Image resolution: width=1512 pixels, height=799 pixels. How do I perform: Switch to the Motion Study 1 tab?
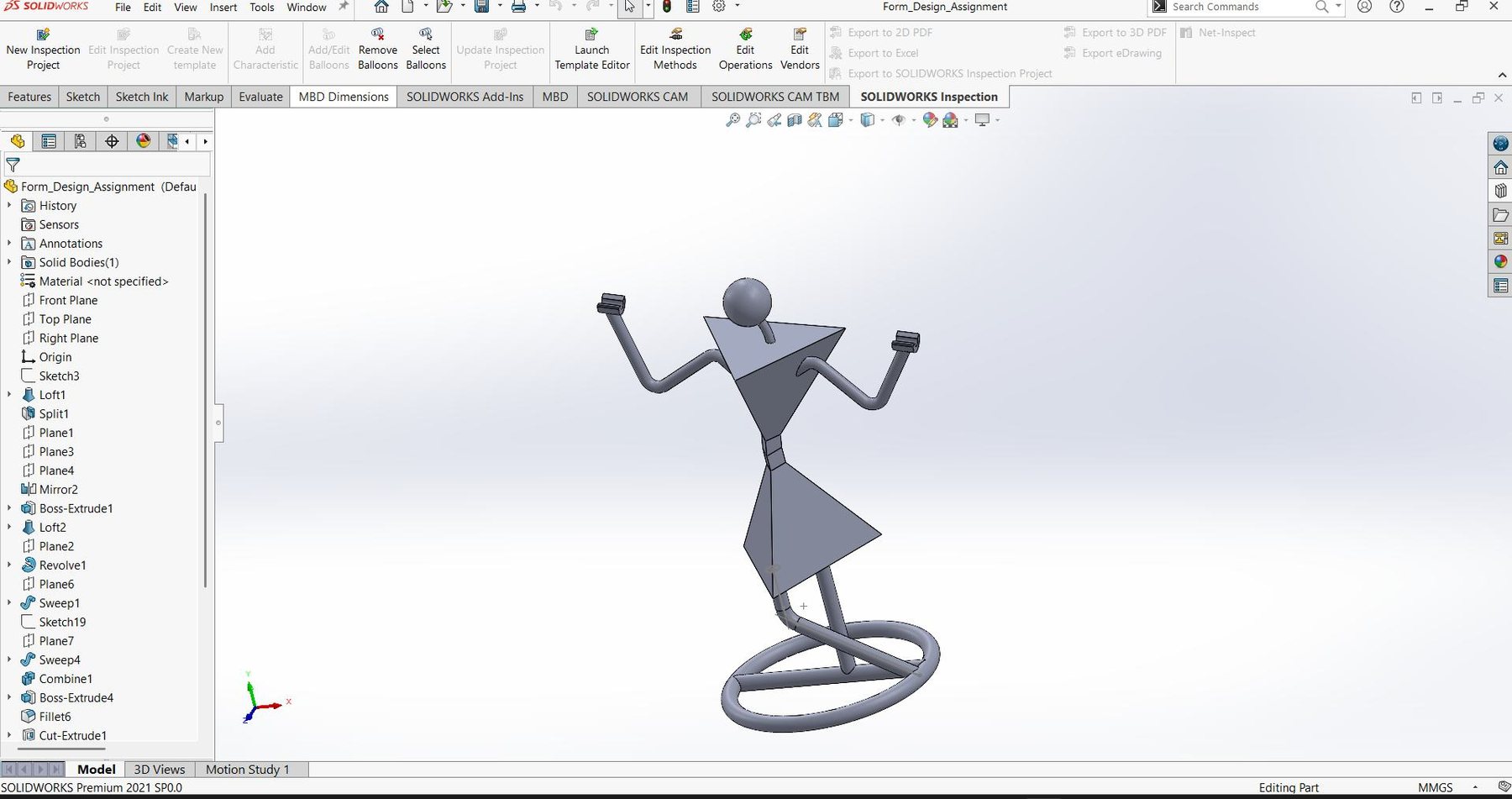click(247, 769)
